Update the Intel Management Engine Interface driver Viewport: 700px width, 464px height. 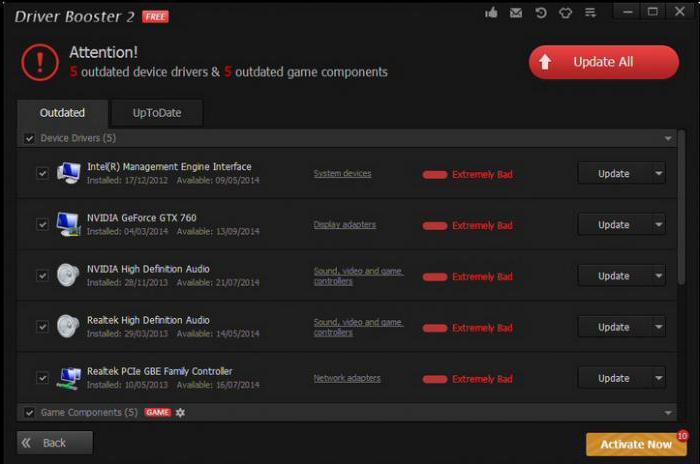(x=614, y=173)
